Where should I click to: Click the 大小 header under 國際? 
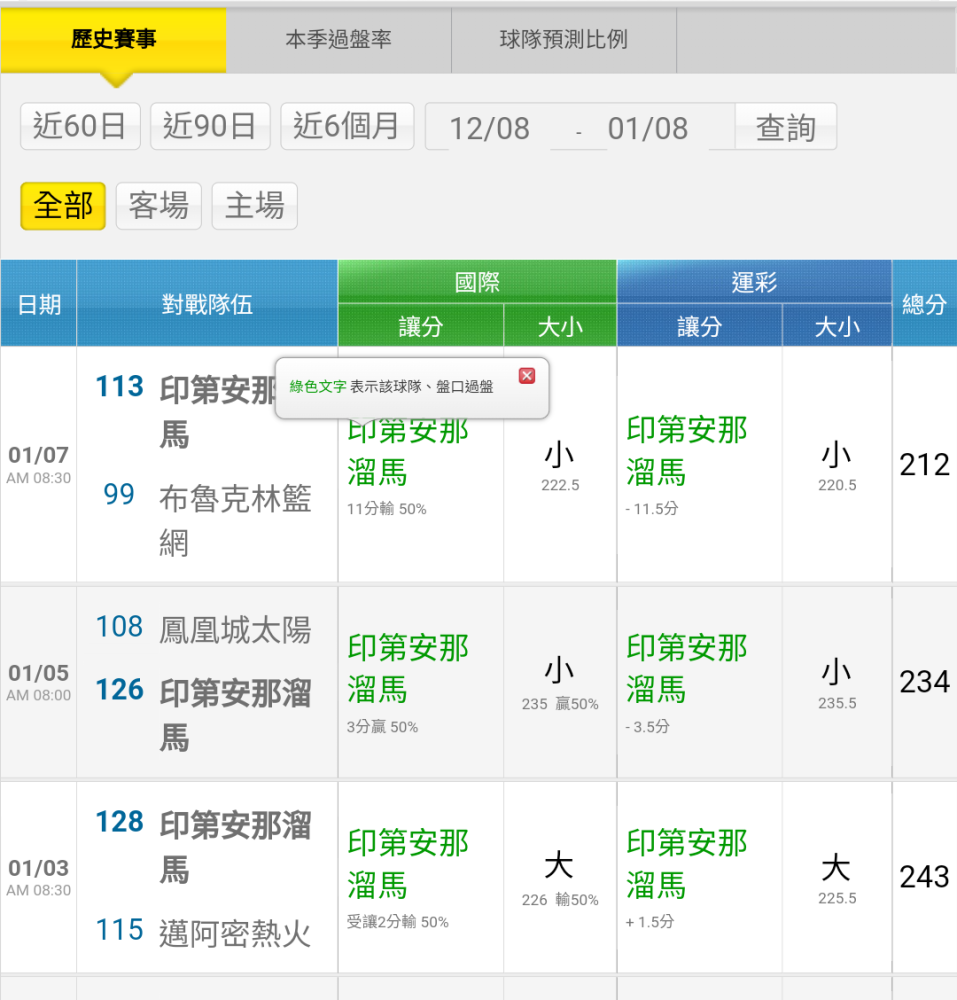click(560, 326)
